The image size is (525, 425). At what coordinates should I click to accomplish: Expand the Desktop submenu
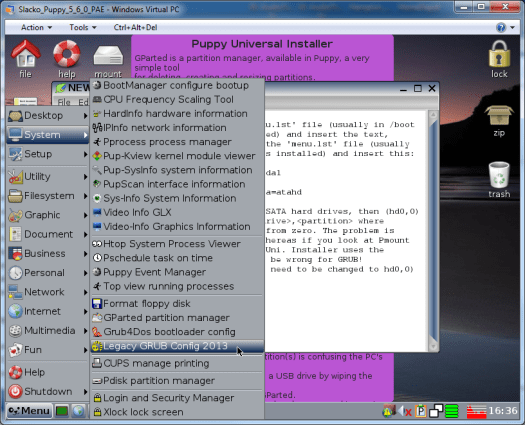[x=48, y=116]
